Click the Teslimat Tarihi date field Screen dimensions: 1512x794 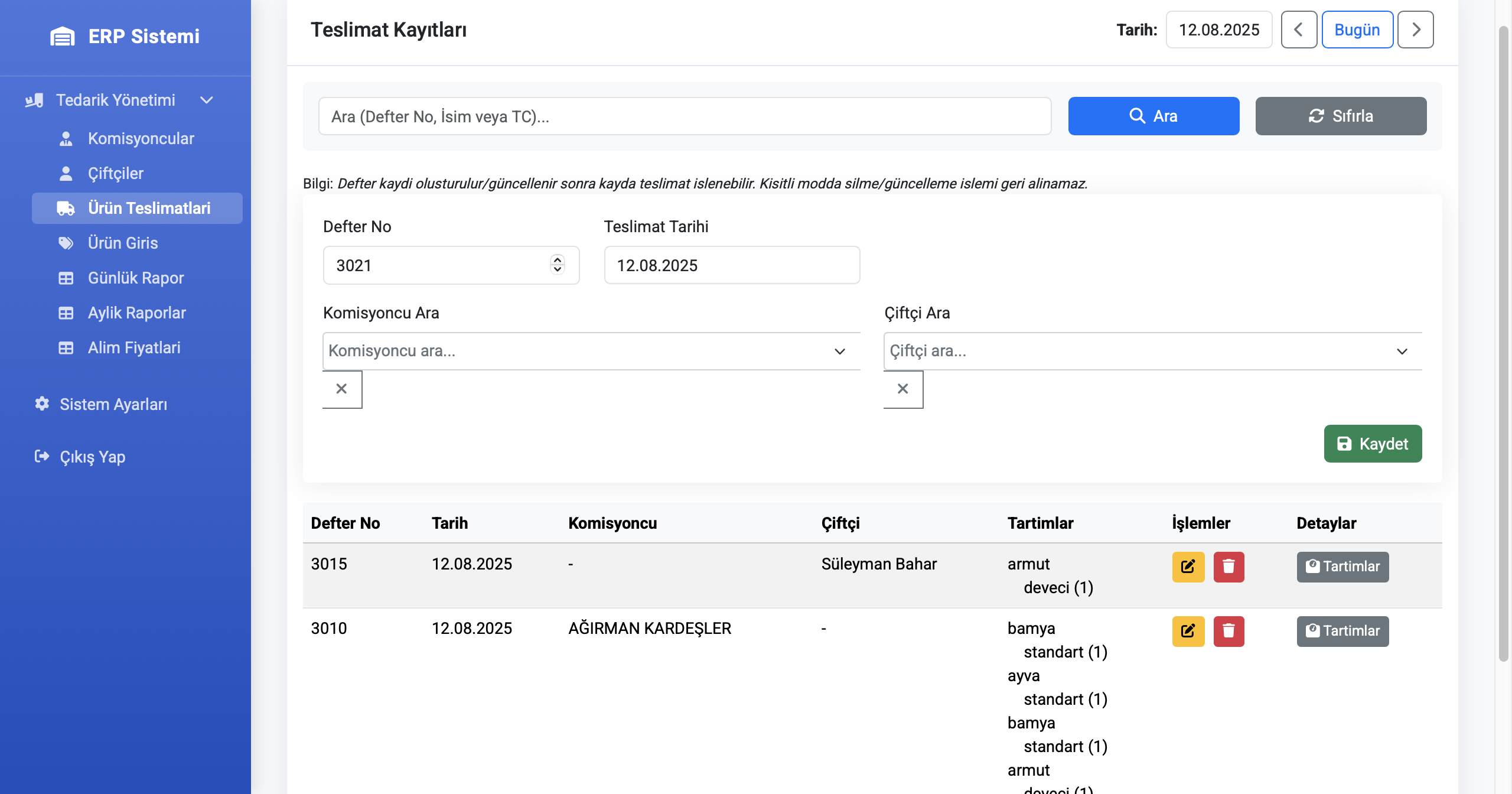pos(732,265)
